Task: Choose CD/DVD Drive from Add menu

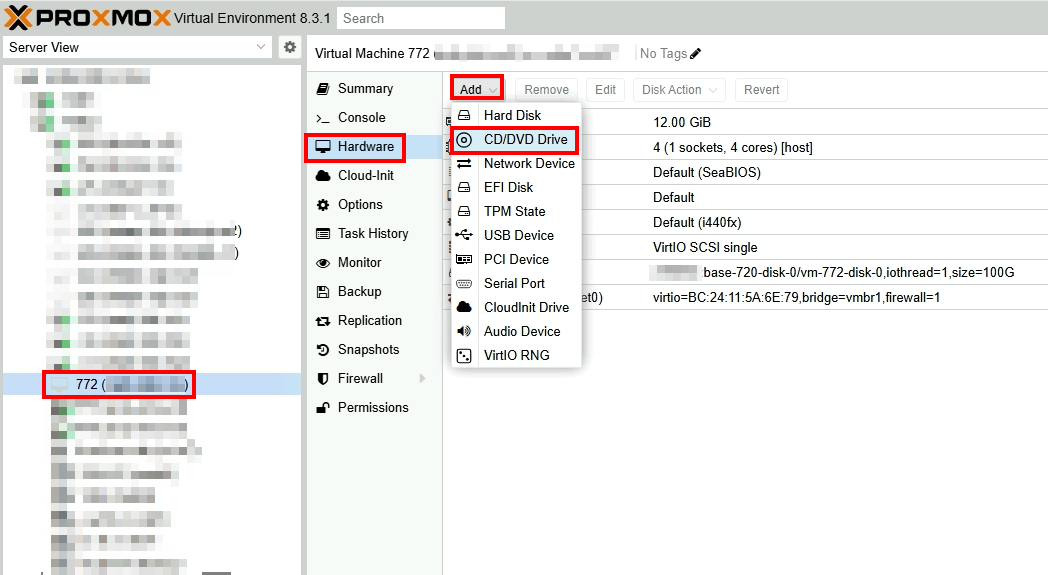Action: (516, 139)
